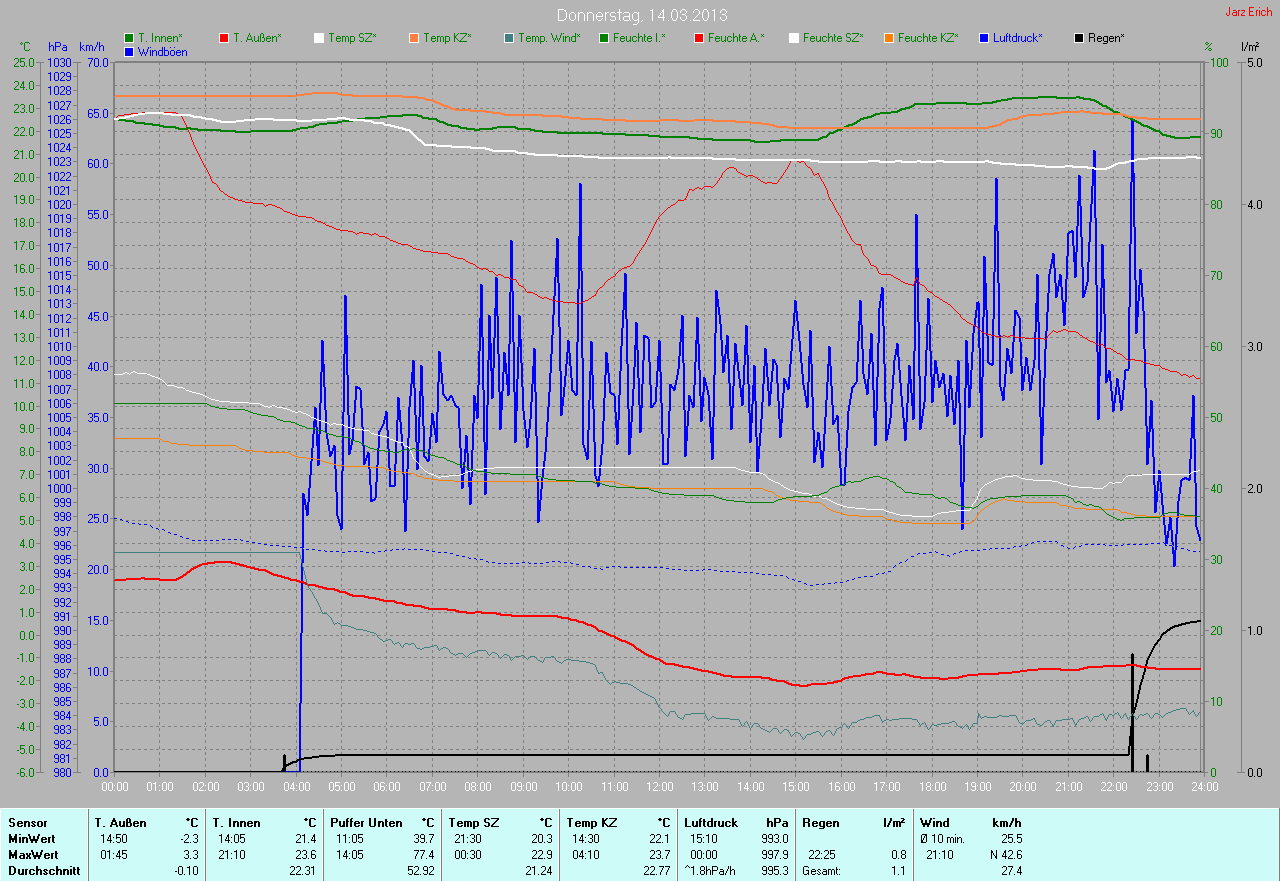Click the 'T. Außen' column header in the table
Image resolution: width=1280 pixels, height=881 pixels.
pos(121,823)
